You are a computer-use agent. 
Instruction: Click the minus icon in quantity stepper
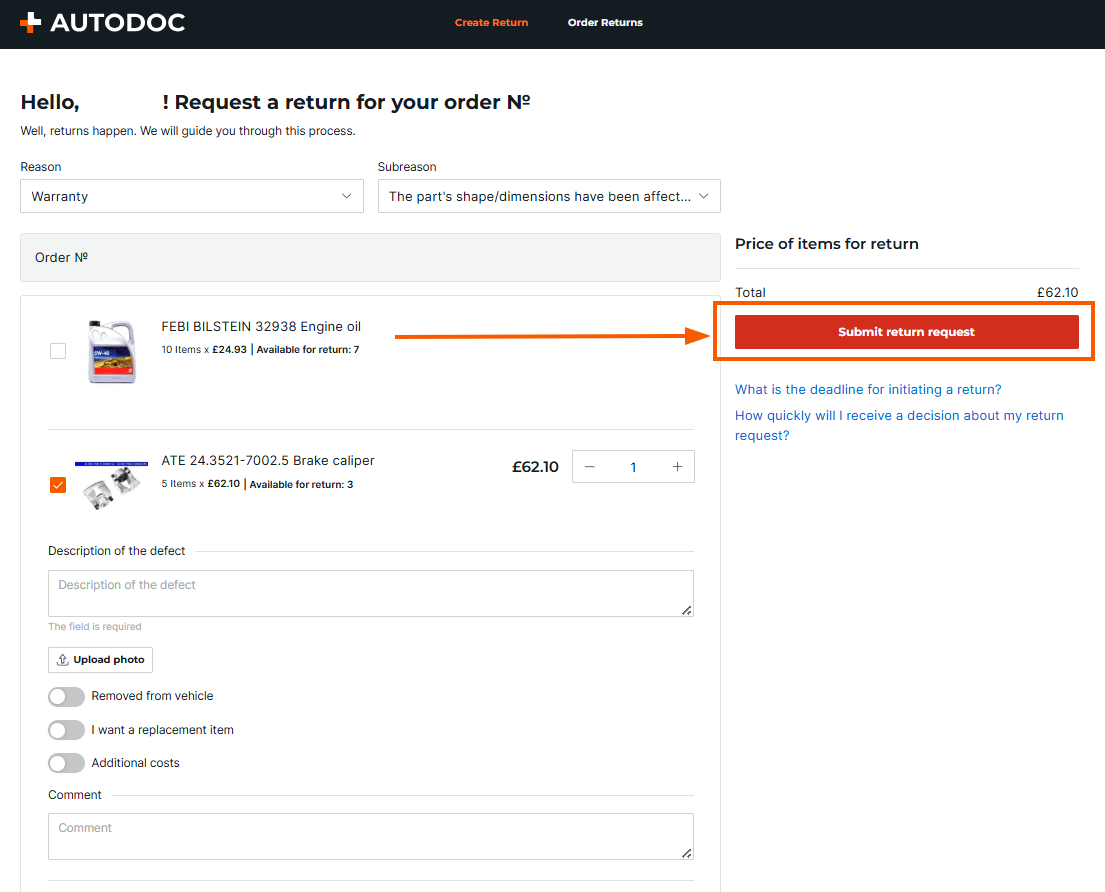(590, 467)
